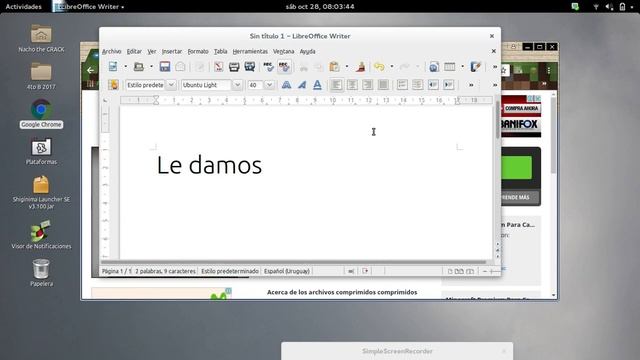Open the Insert Table dropdown arrow
Viewport: 640px width, 360px height.
click(462, 67)
